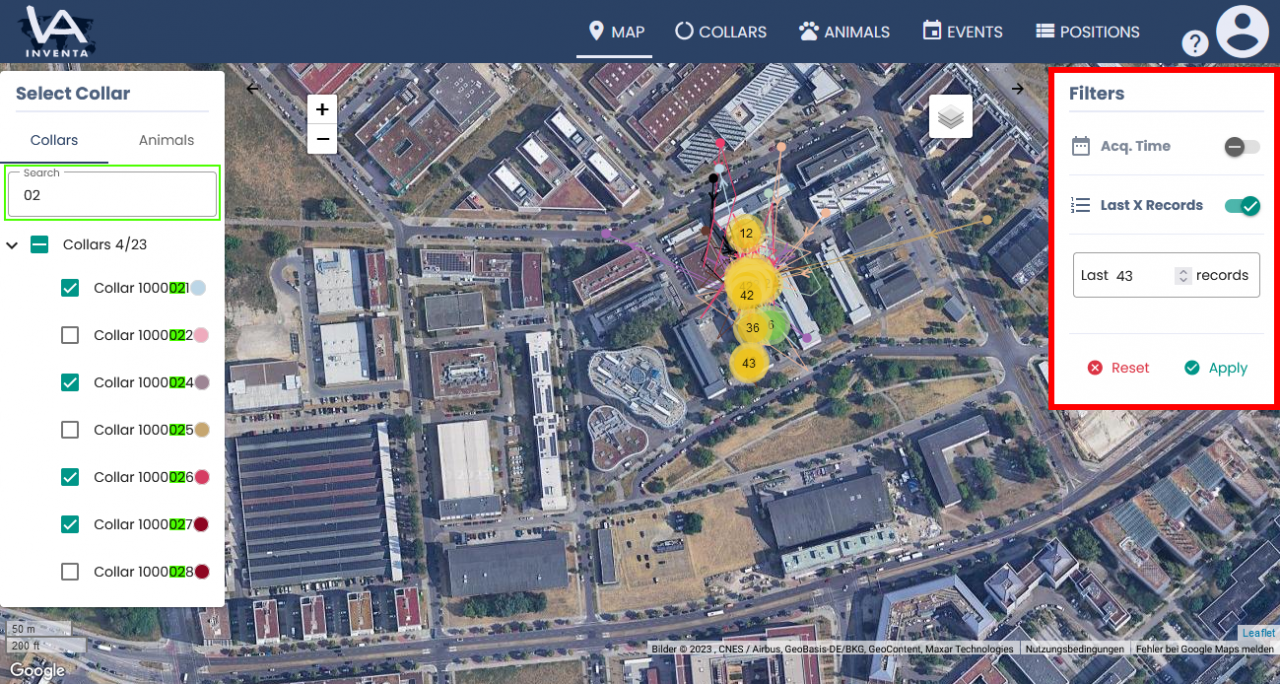
Task: Click the left arrow on map
Action: pos(253,88)
